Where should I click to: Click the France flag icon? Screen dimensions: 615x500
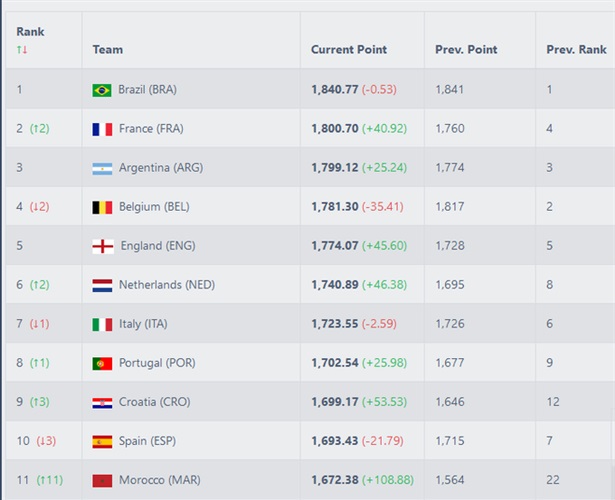102,129
